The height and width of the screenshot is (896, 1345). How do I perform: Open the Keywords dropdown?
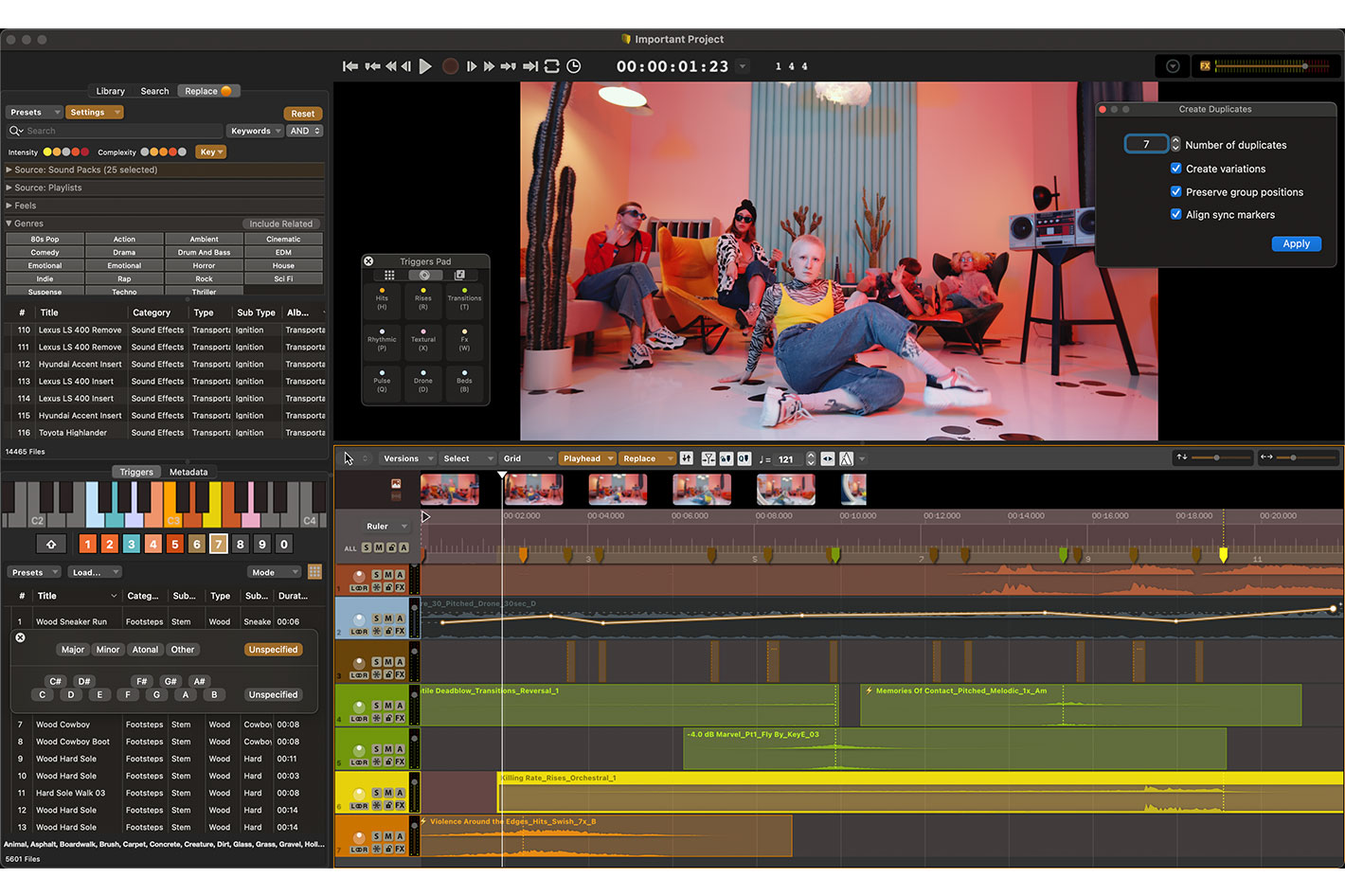(255, 131)
